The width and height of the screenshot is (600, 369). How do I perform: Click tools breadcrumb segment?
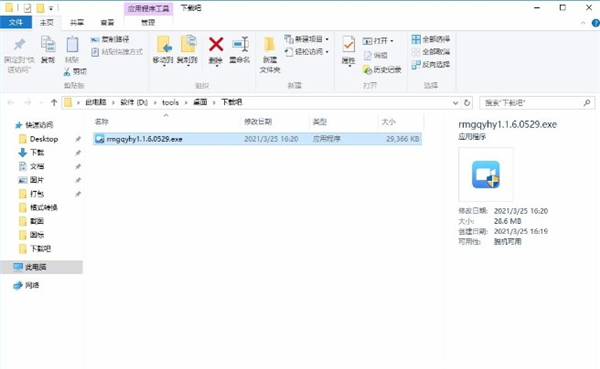170,102
